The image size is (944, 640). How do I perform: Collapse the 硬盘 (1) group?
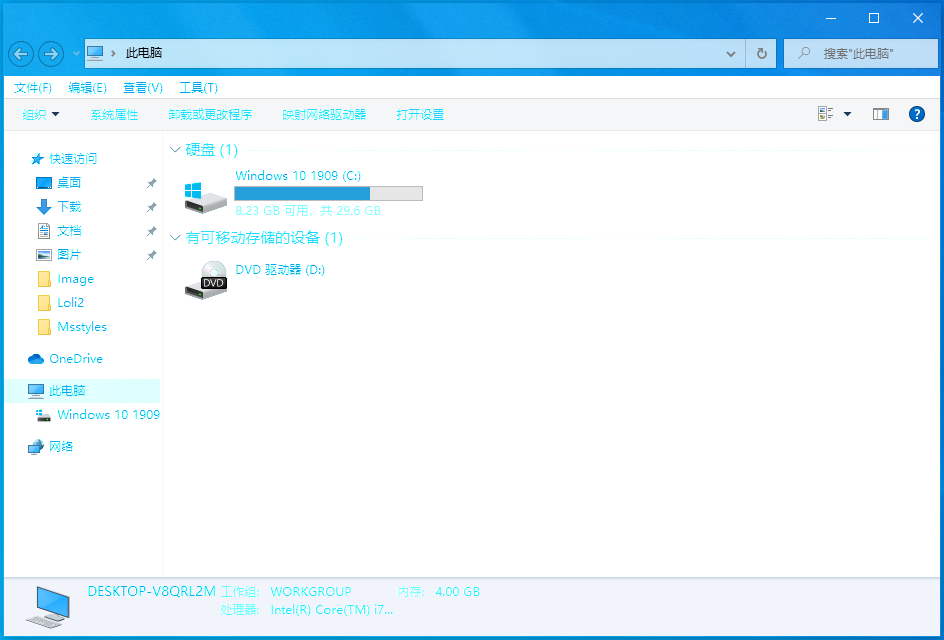175,150
